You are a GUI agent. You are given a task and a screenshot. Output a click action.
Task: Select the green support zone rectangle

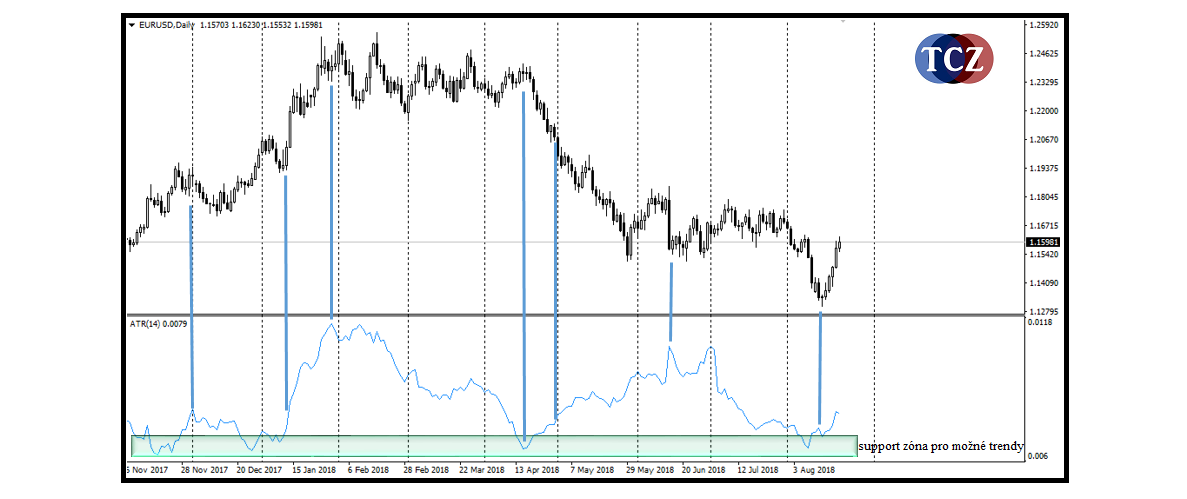(x=493, y=446)
